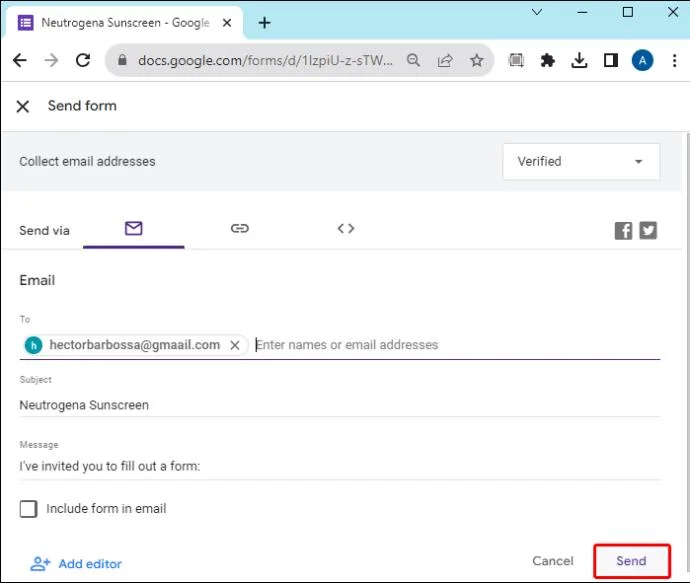690x583 pixels.
Task: Toggle the browser side panel
Action: point(611,60)
